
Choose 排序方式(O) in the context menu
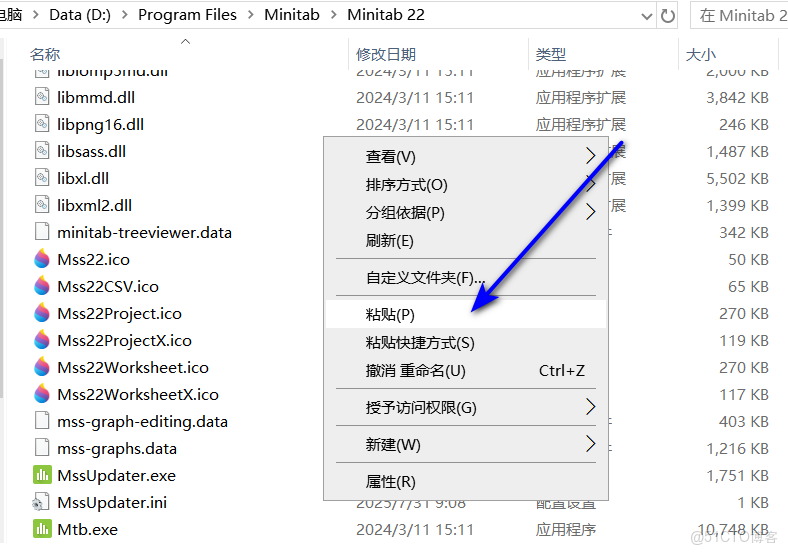[x=465, y=184]
